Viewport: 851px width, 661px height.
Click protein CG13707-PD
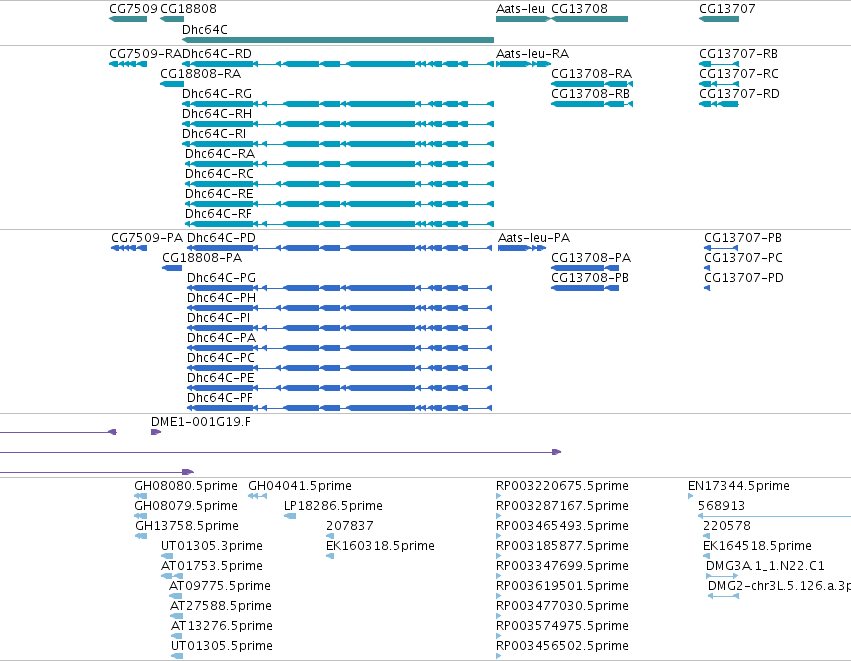[744, 278]
